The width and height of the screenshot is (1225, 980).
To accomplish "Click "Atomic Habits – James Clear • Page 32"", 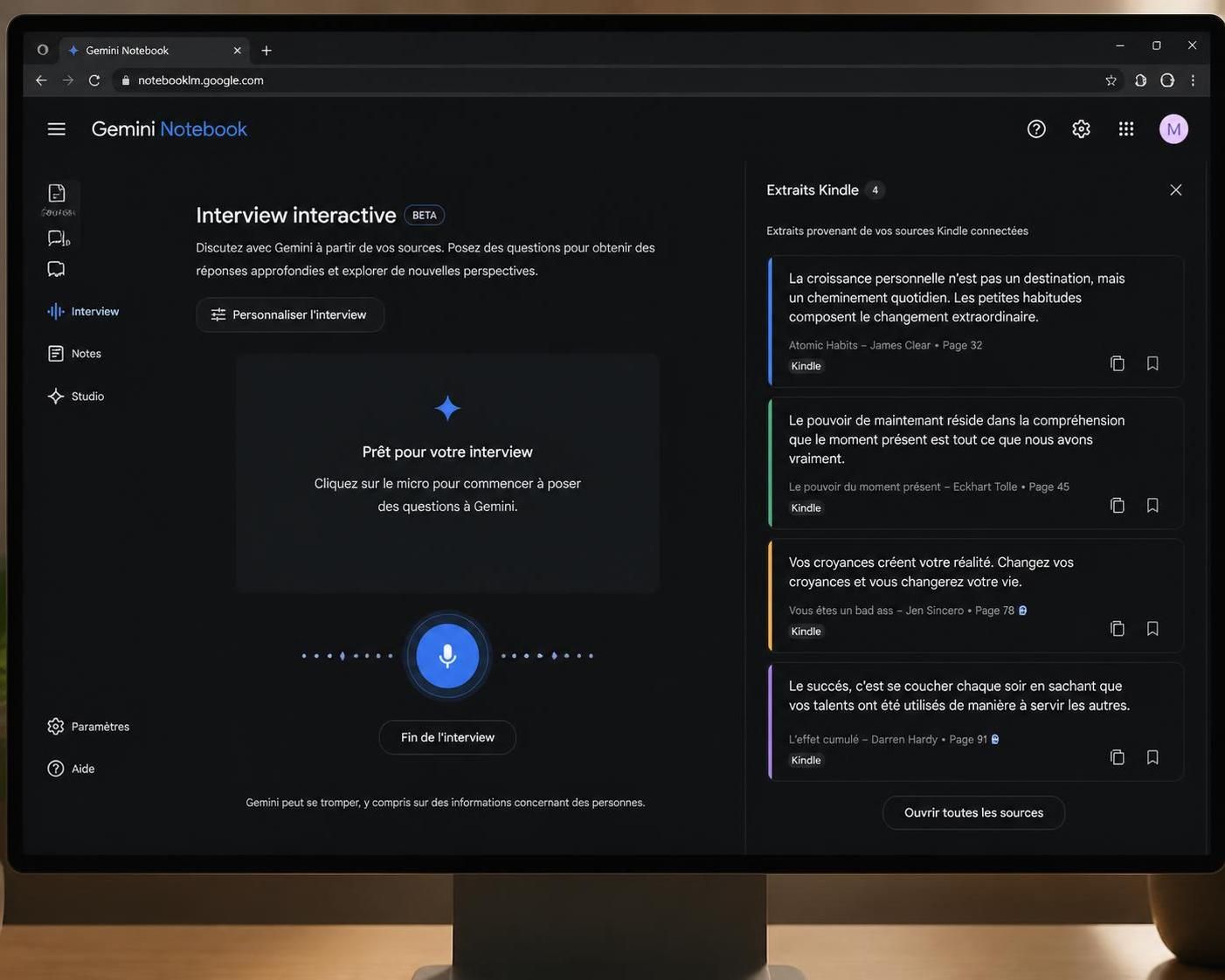I will pos(885,346).
